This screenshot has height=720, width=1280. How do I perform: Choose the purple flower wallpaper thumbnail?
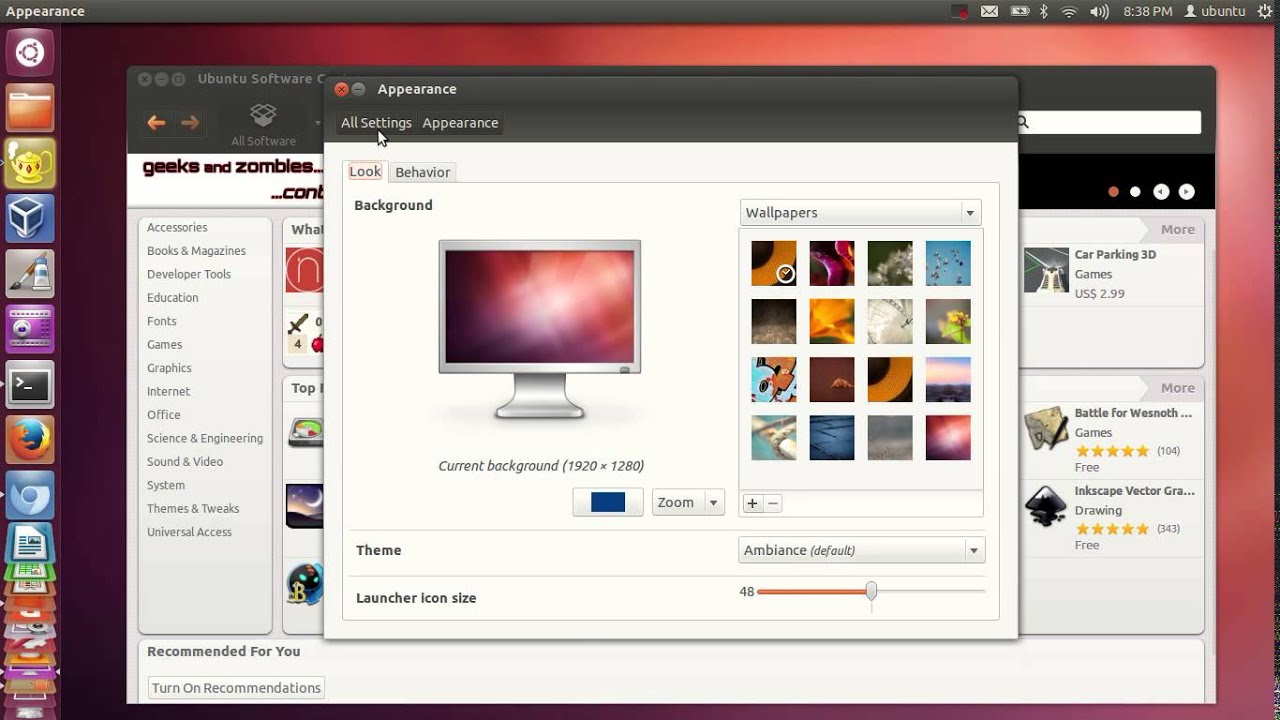[x=832, y=263]
